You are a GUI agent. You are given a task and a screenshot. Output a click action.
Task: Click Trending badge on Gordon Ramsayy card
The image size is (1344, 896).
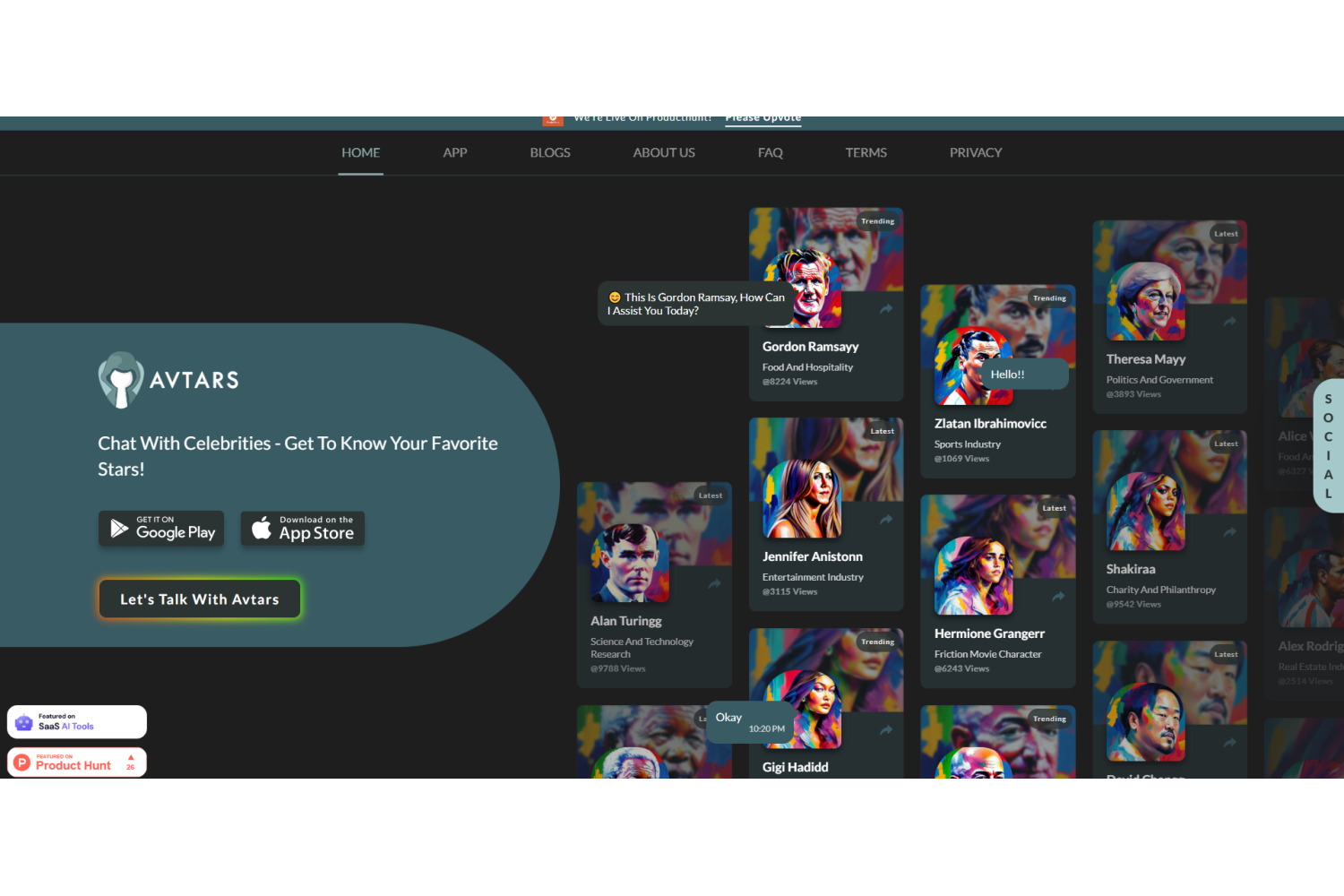click(x=878, y=221)
